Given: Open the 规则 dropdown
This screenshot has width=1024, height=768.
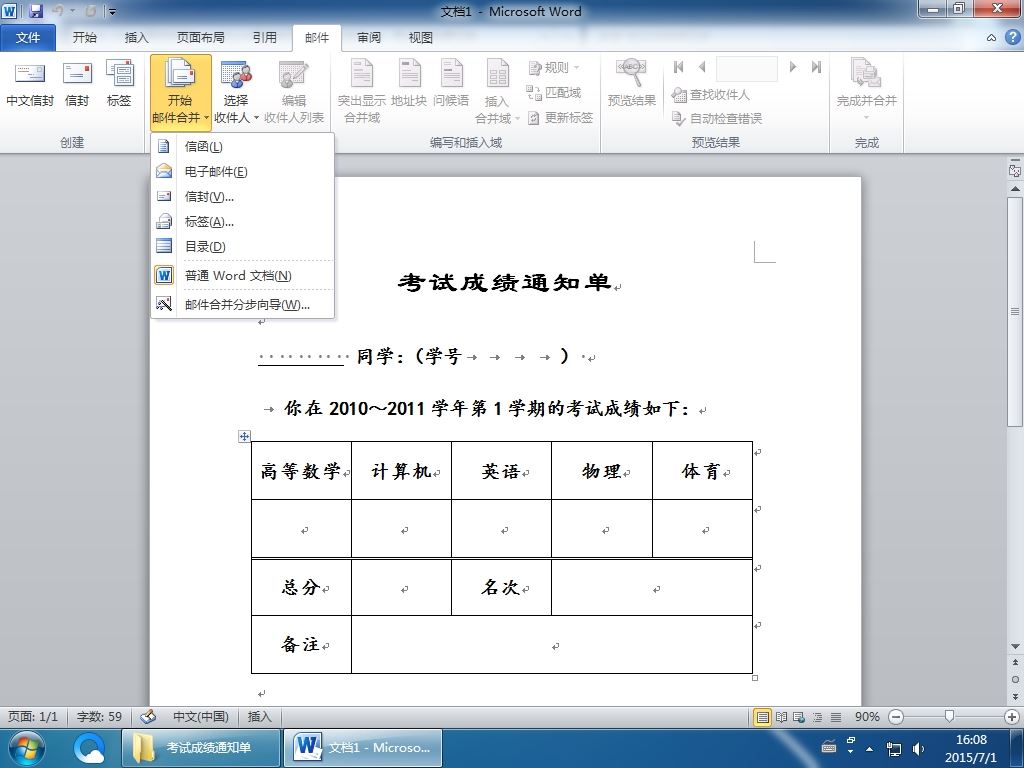Looking at the screenshot, I should (554, 67).
